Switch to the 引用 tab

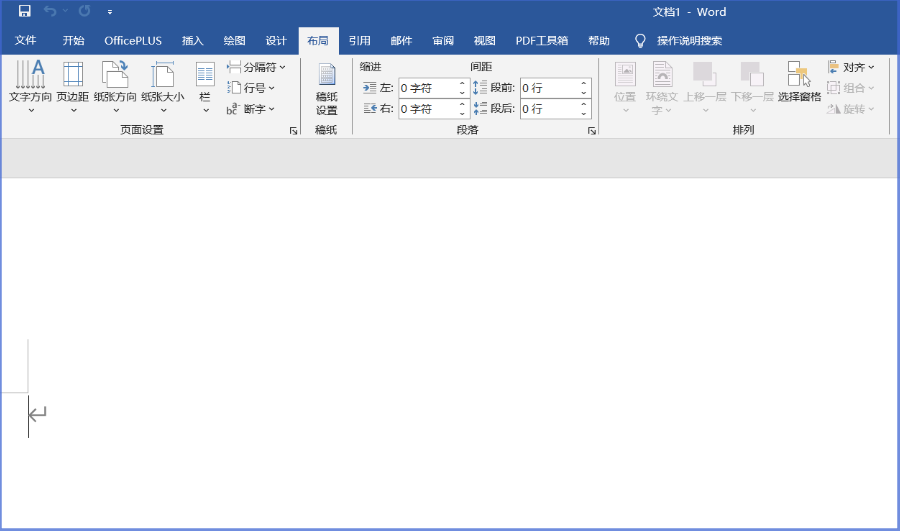(x=359, y=41)
